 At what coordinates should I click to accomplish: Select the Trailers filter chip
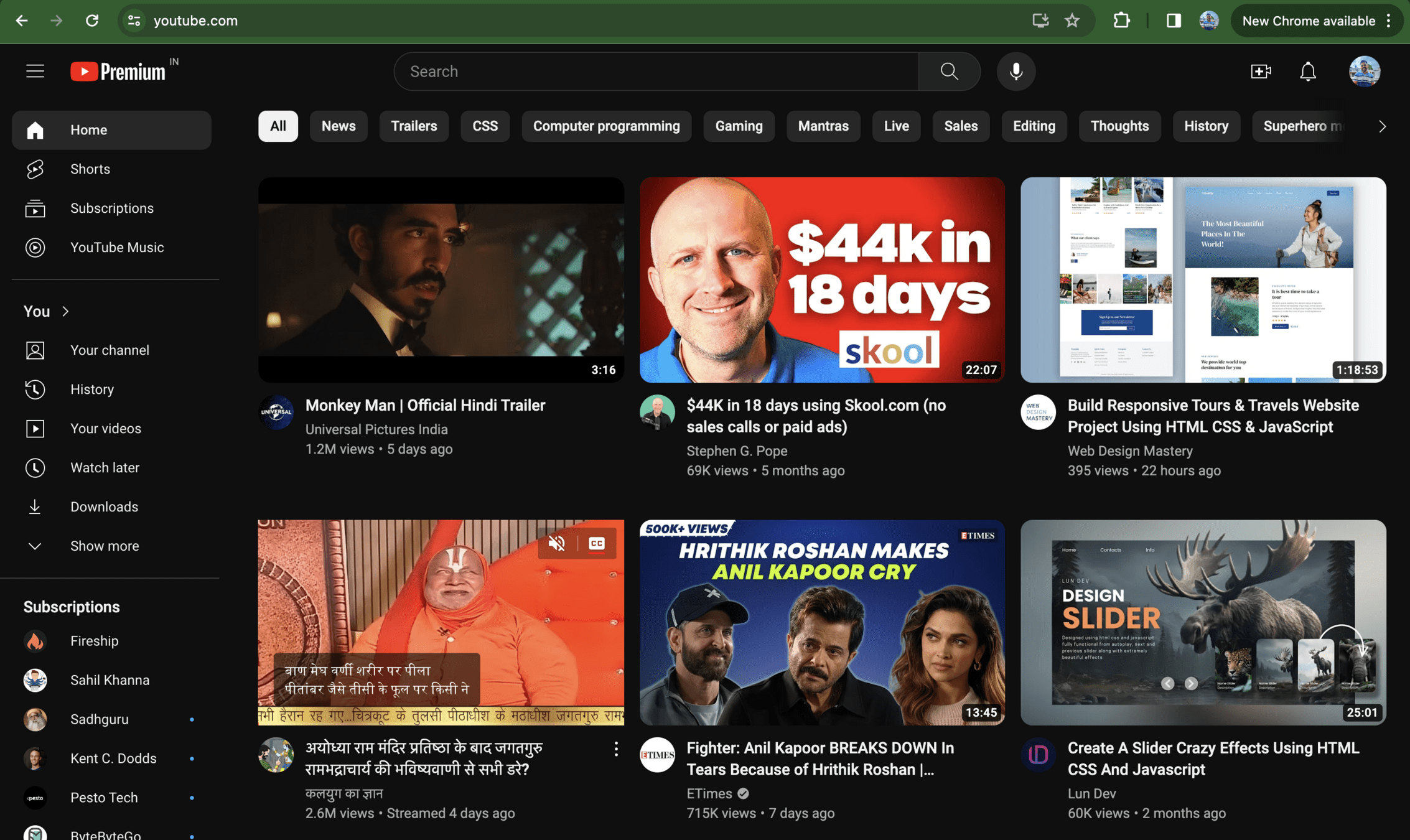click(x=414, y=126)
